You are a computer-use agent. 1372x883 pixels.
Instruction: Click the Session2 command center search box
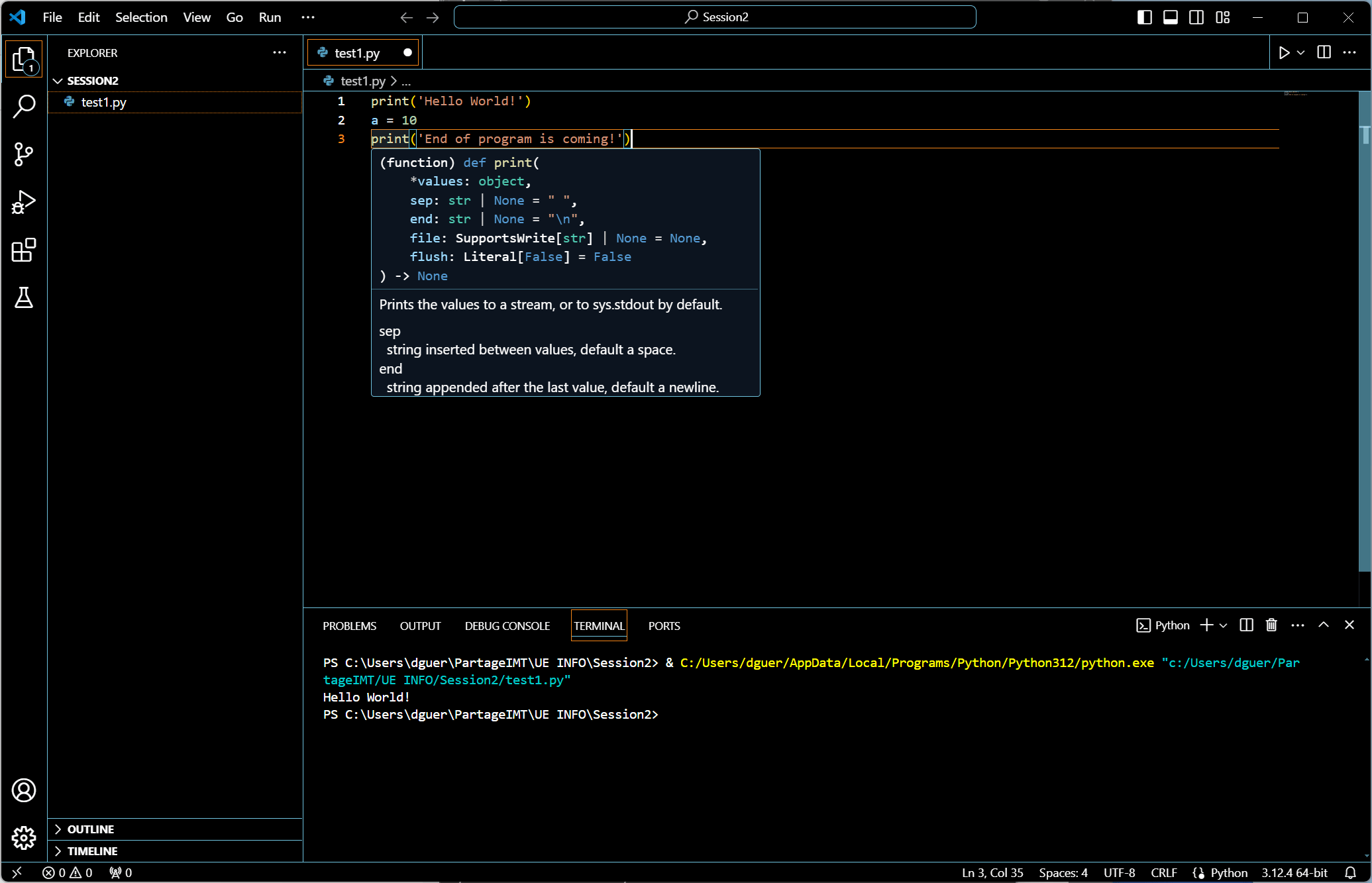715,17
